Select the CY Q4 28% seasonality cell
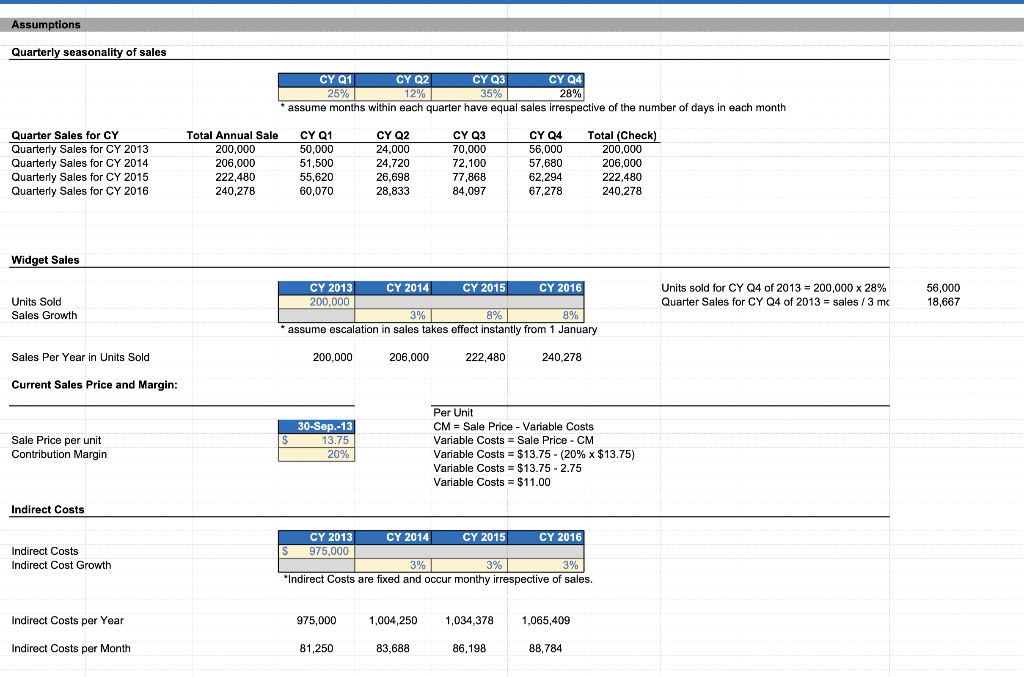Image resolution: width=1024 pixels, height=677 pixels. [x=546, y=94]
